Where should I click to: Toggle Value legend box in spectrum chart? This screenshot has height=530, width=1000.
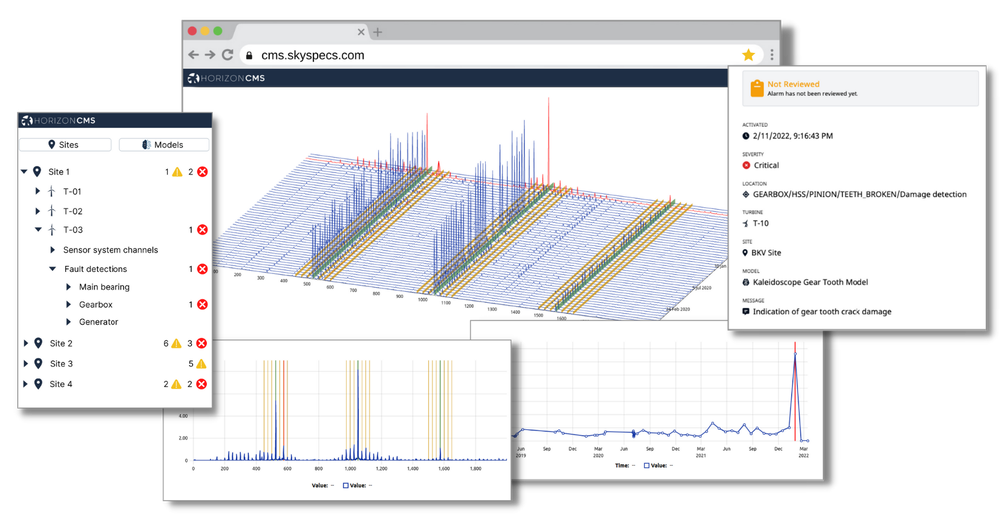click(x=346, y=485)
